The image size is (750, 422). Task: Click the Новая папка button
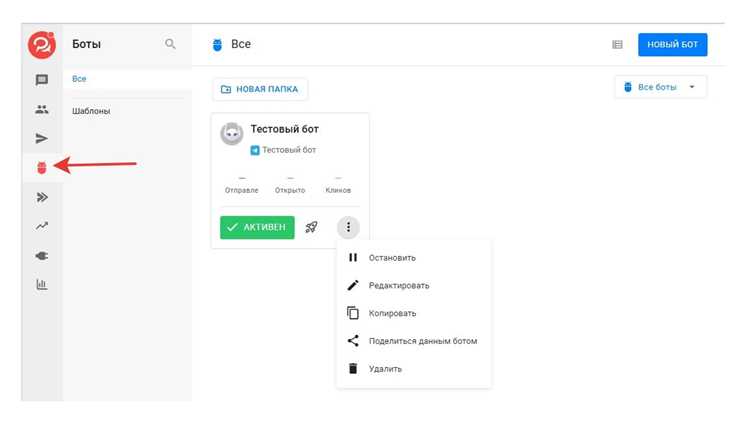[x=260, y=89]
